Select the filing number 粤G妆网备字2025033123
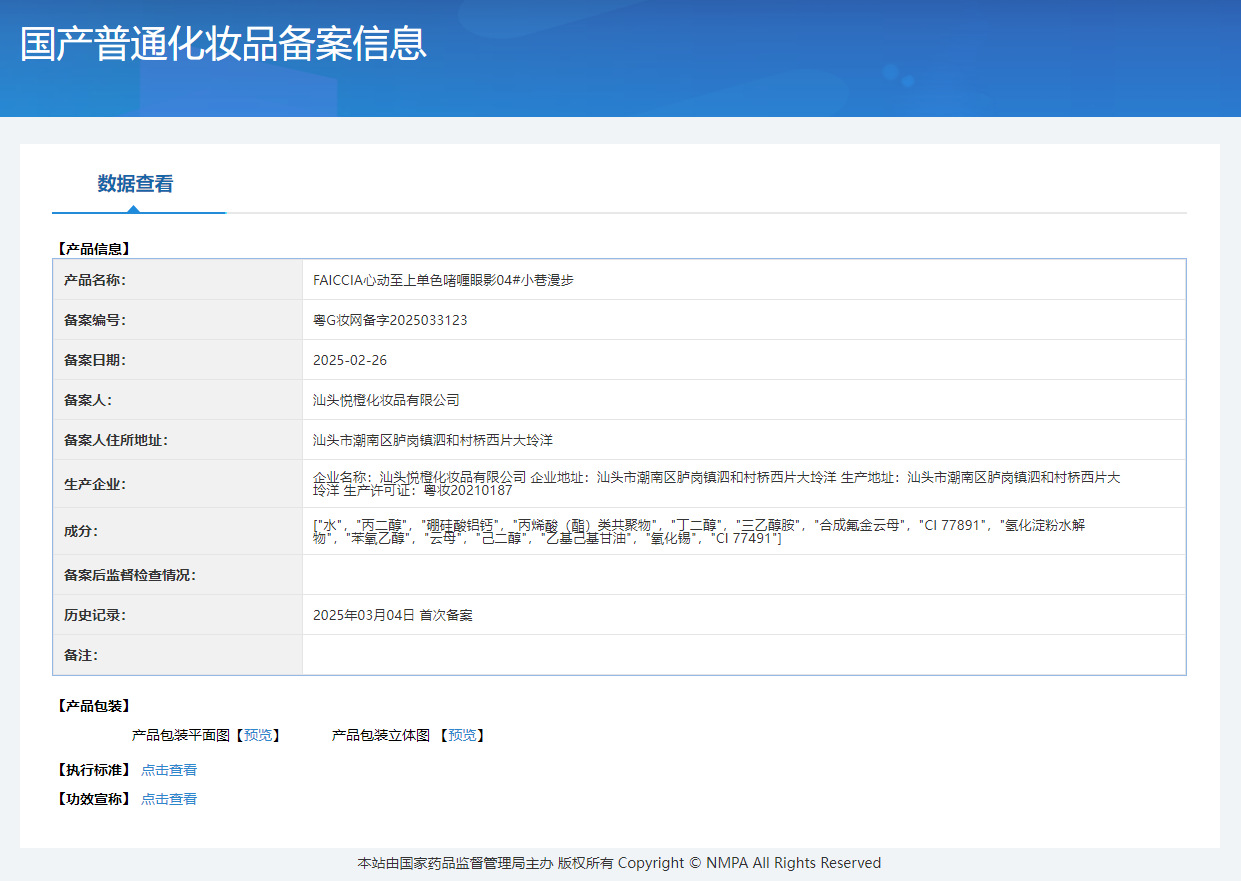Image resolution: width=1241 pixels, height=881 pixels. 390,320
